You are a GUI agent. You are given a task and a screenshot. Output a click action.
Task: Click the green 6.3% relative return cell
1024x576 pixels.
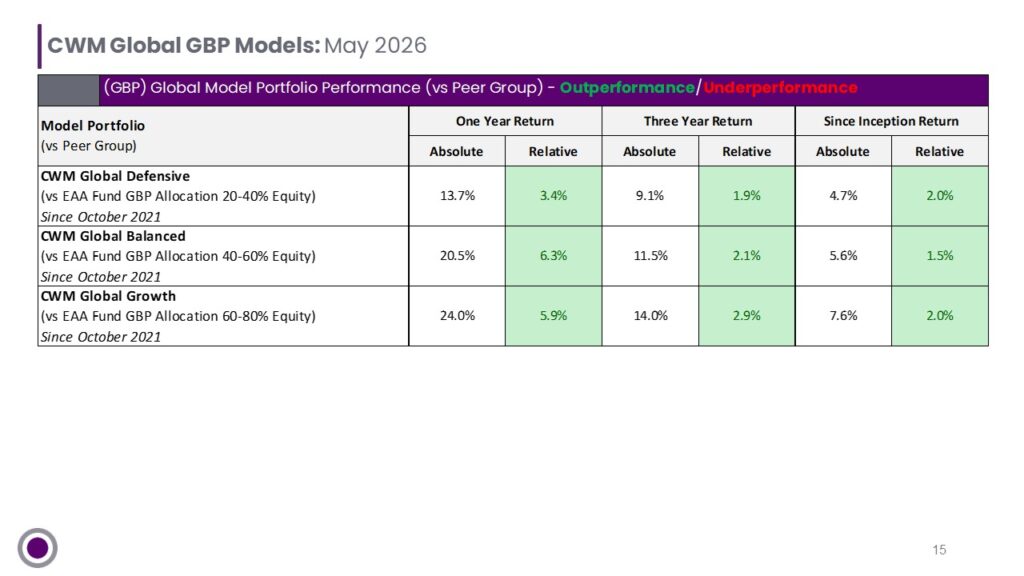point(553,256)
